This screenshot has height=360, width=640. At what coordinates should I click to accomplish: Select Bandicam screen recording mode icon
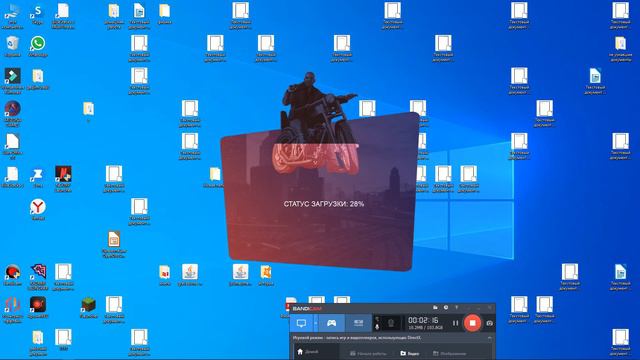point(301,323)
